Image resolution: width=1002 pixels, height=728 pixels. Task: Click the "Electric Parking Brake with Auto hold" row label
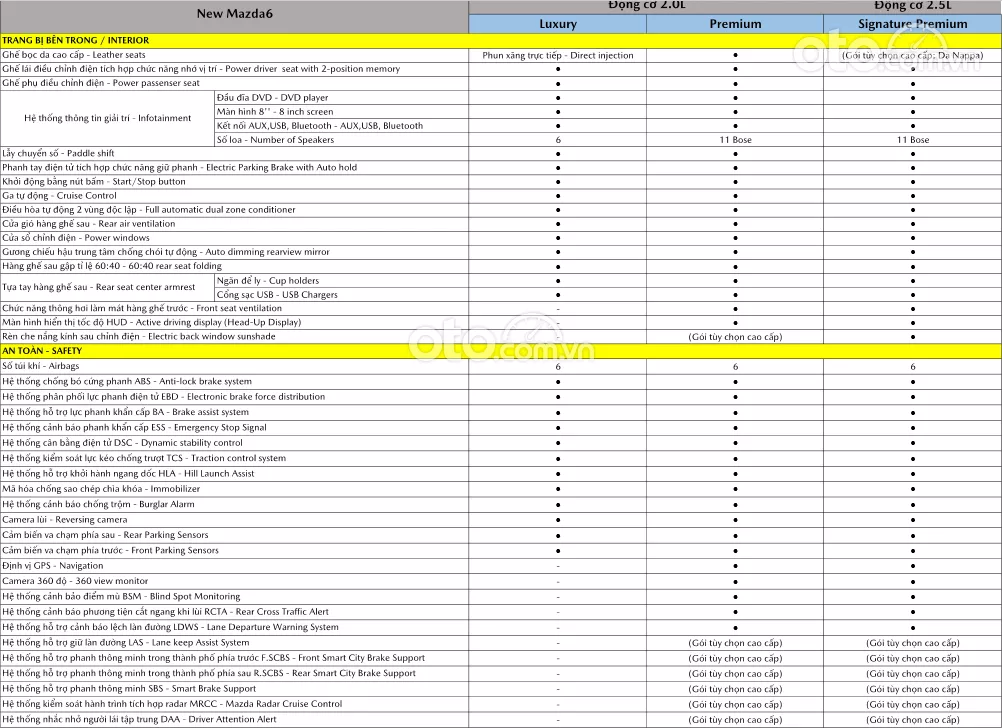point(180,167)
